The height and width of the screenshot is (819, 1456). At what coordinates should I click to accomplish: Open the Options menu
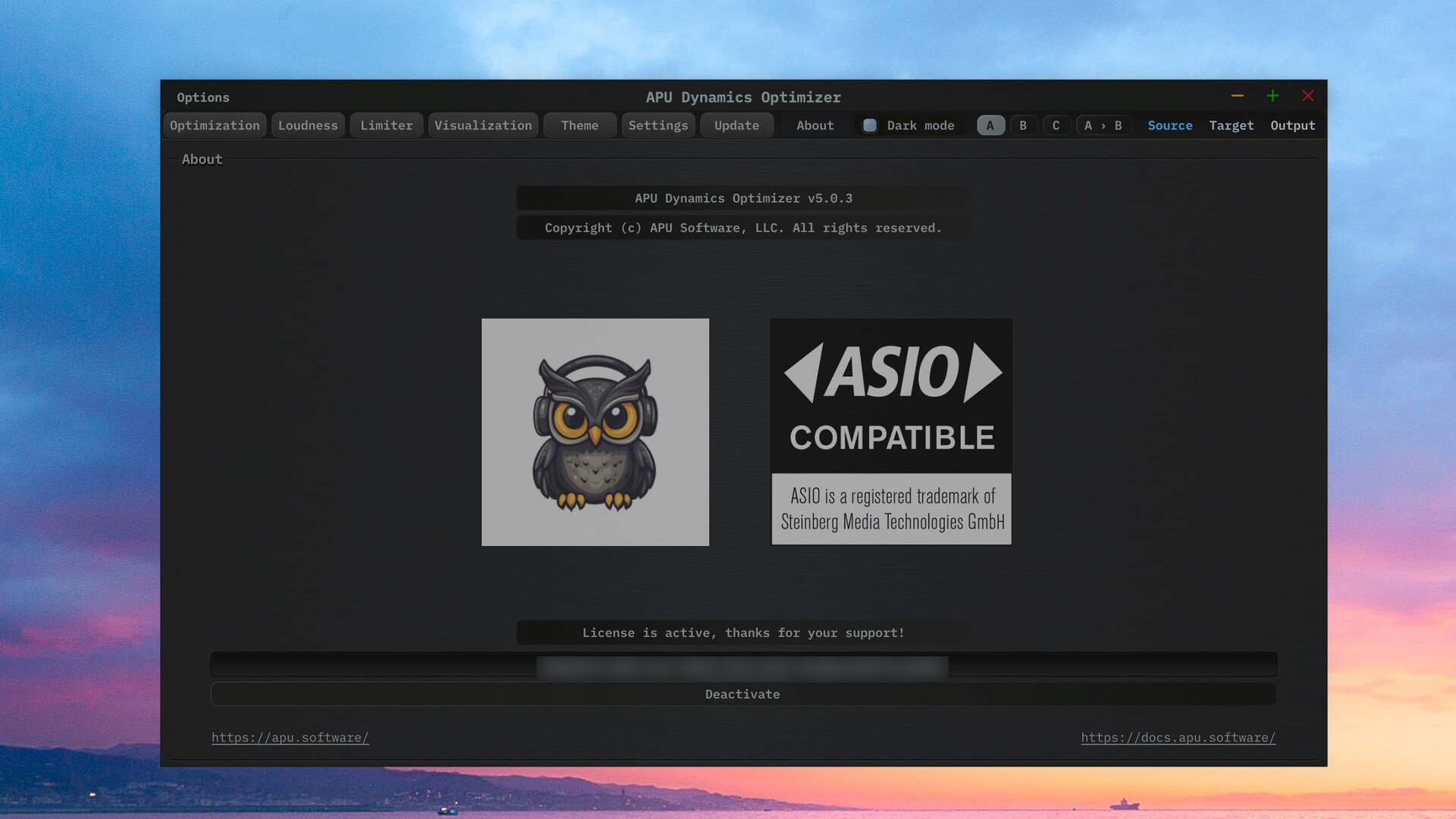click(x=203, y=98)
